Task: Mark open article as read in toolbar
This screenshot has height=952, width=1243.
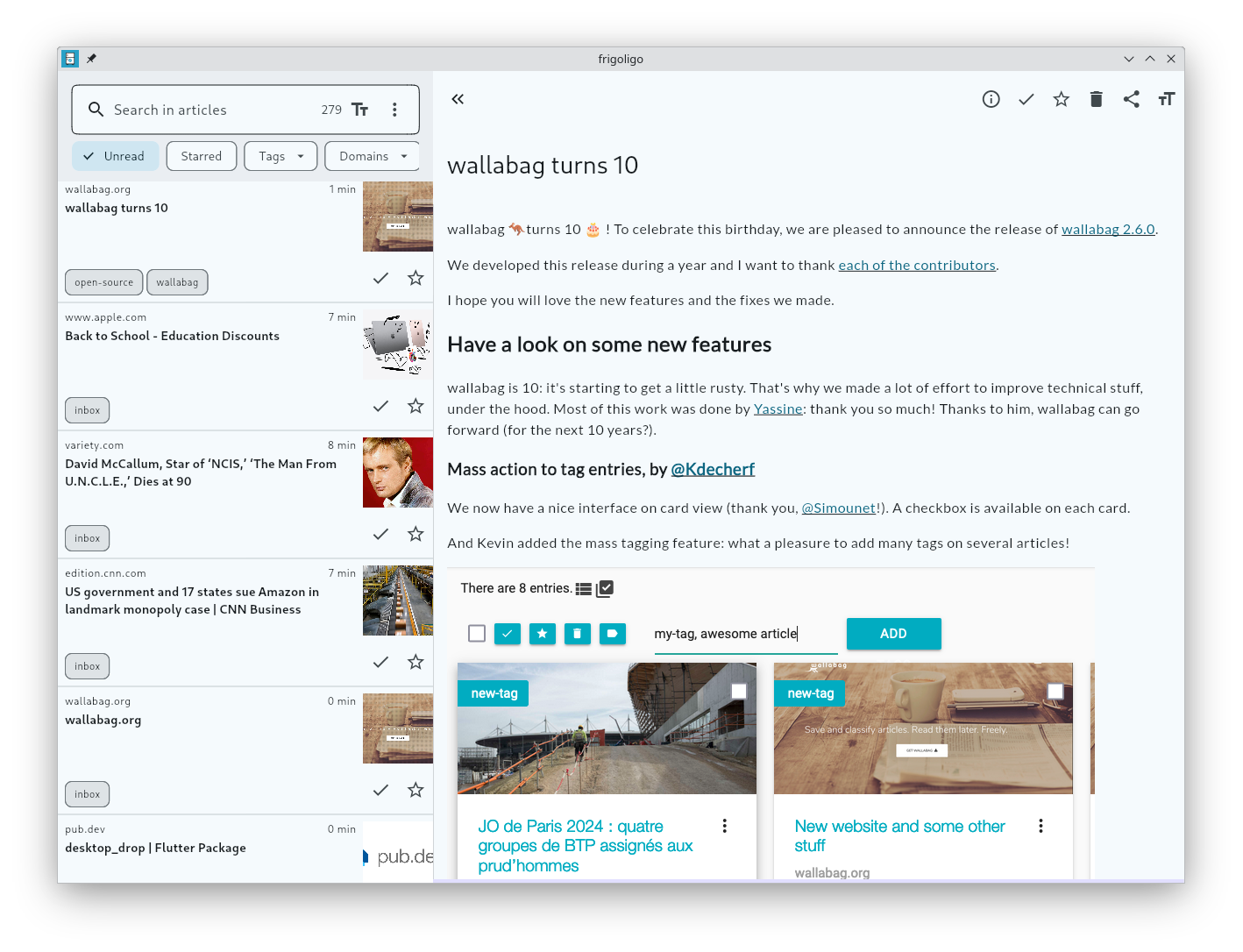Action: (x=1026, y=99)
